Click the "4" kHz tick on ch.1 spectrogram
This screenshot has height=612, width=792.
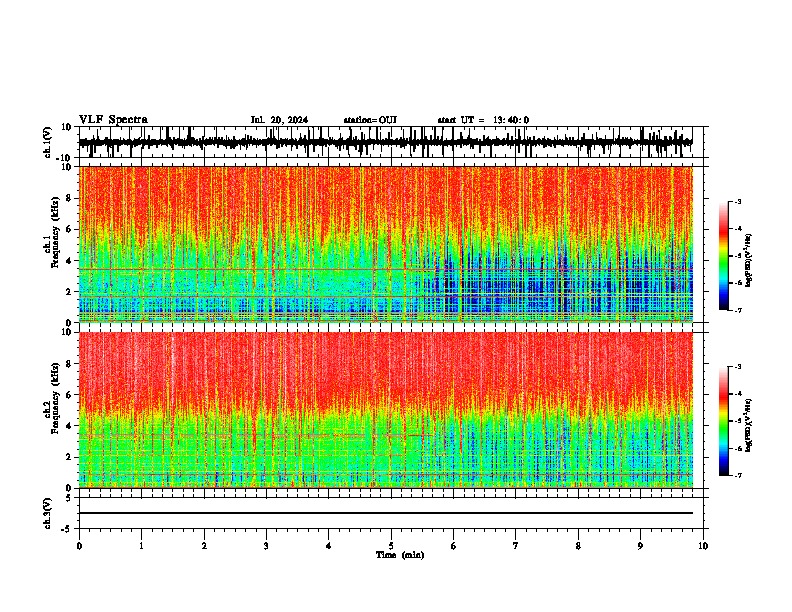click(69, 261)
